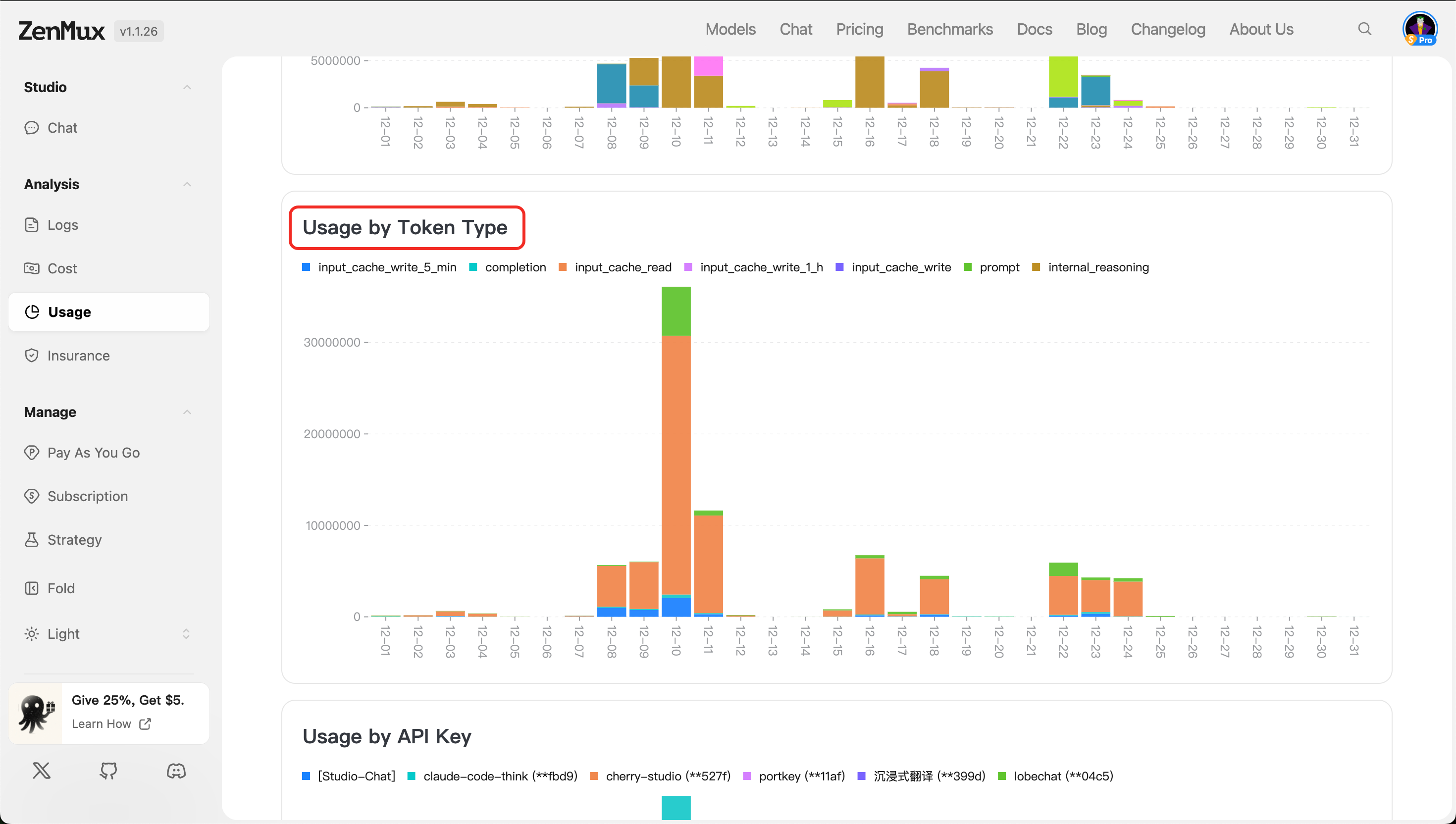The height and width of the screenshot is (824, 1456).
Task: Toggle the prompt legend series
Action: pyautogui.click(x=999, y=267)
